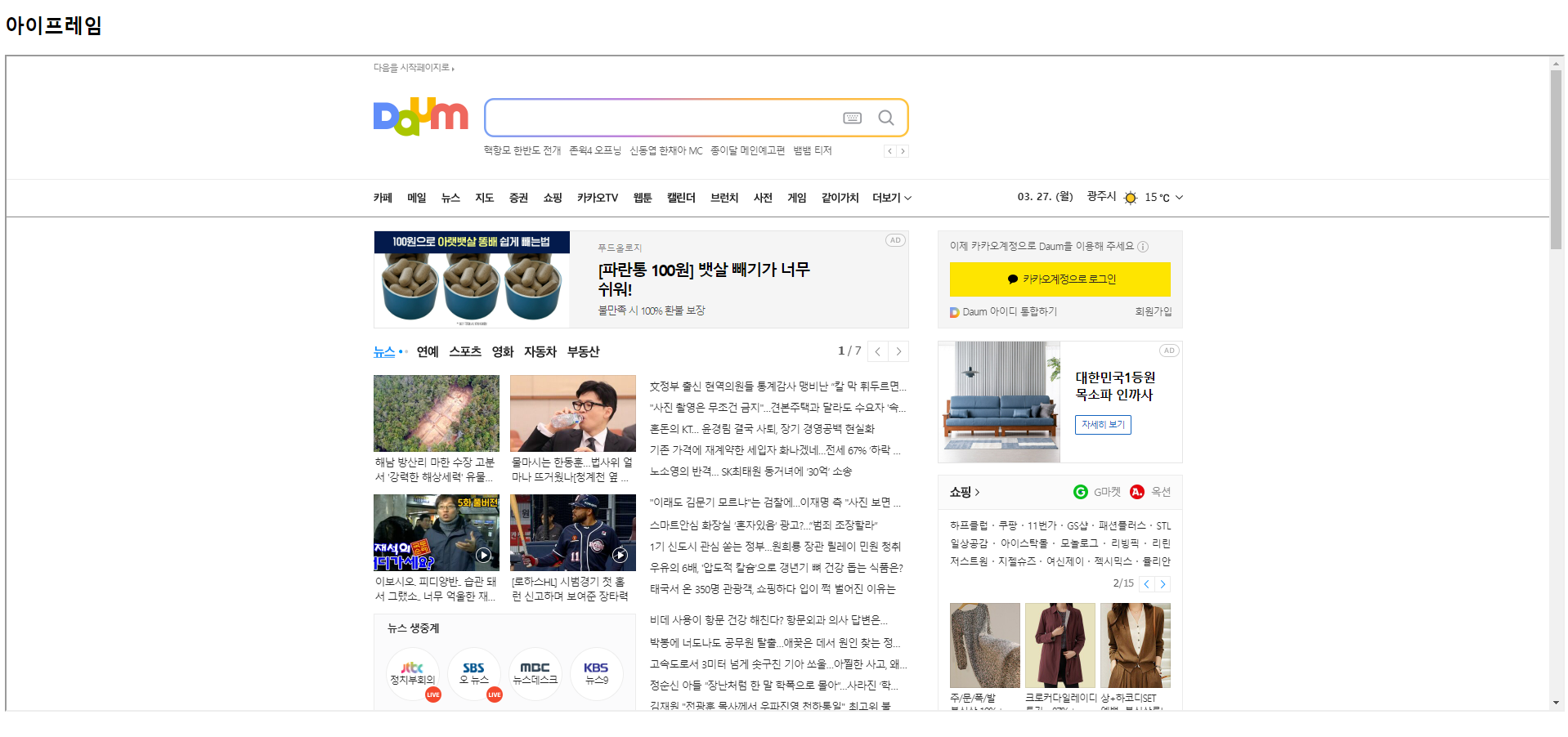Open JTBC 정치부회의 live channel
The height and width of the screenshot is (737, 1568).
[413, 674]
